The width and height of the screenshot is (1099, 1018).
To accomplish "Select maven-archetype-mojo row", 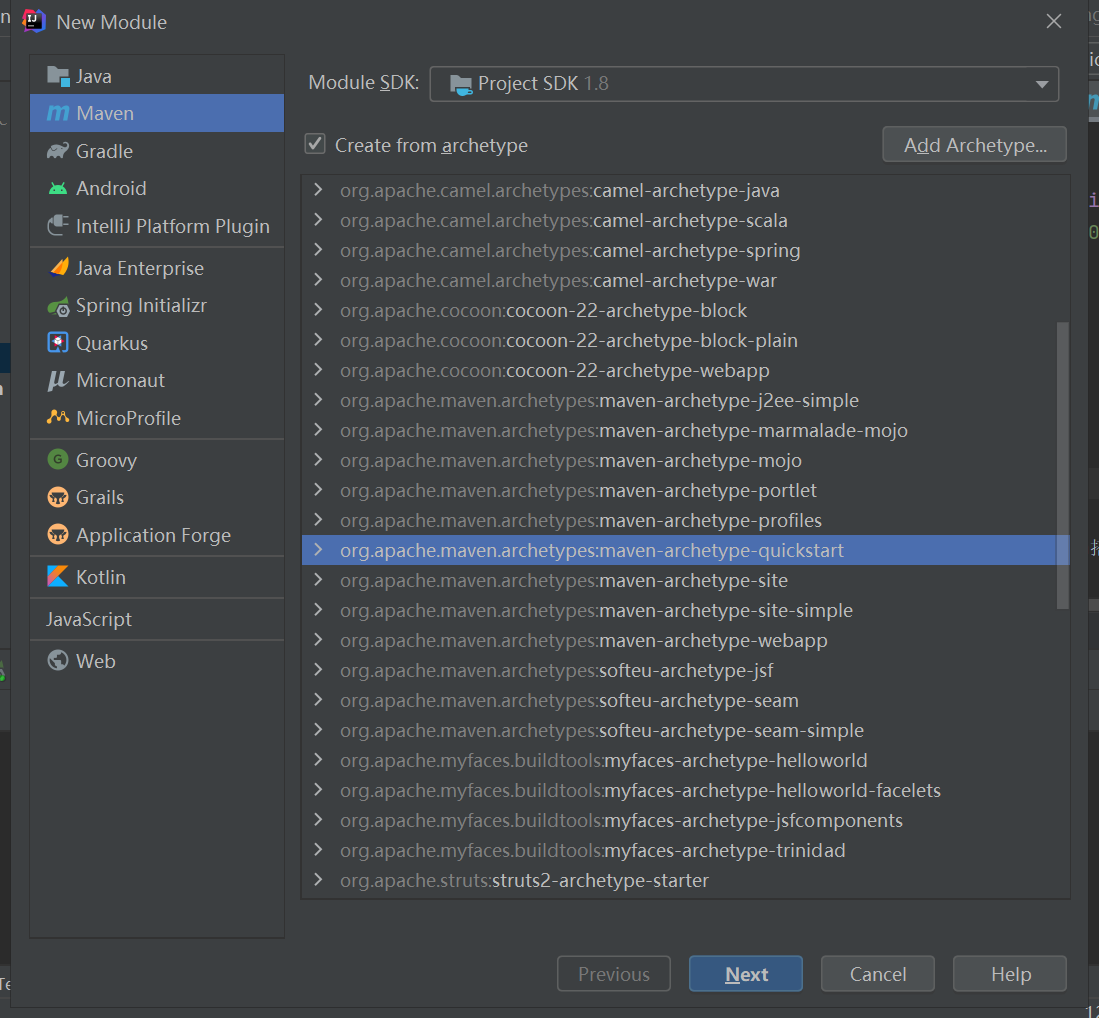I will [685, 461].
